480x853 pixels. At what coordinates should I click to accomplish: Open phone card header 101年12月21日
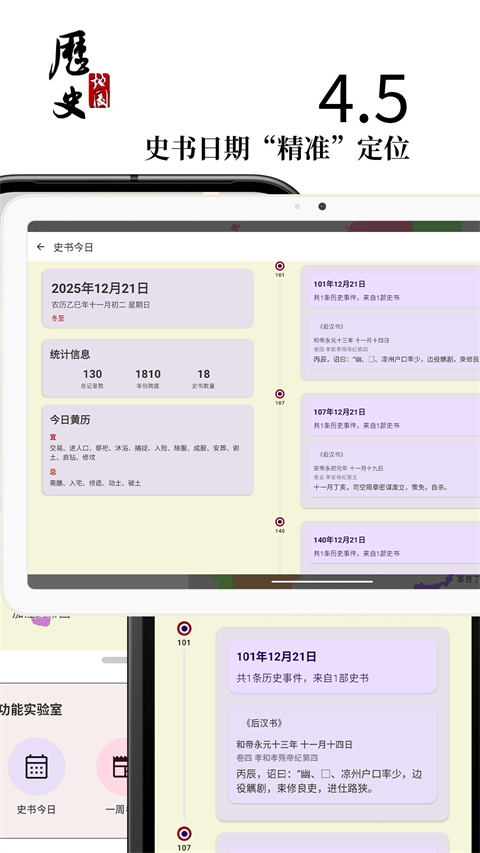click(333, 666)
